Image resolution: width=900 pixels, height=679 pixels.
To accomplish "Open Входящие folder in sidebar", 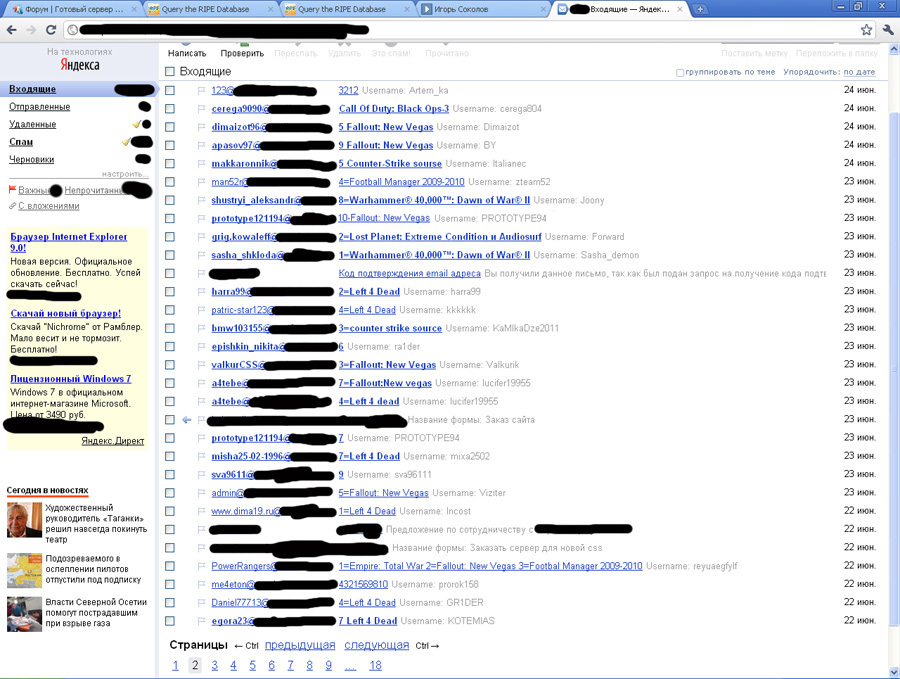I will (x=32, y=89).
